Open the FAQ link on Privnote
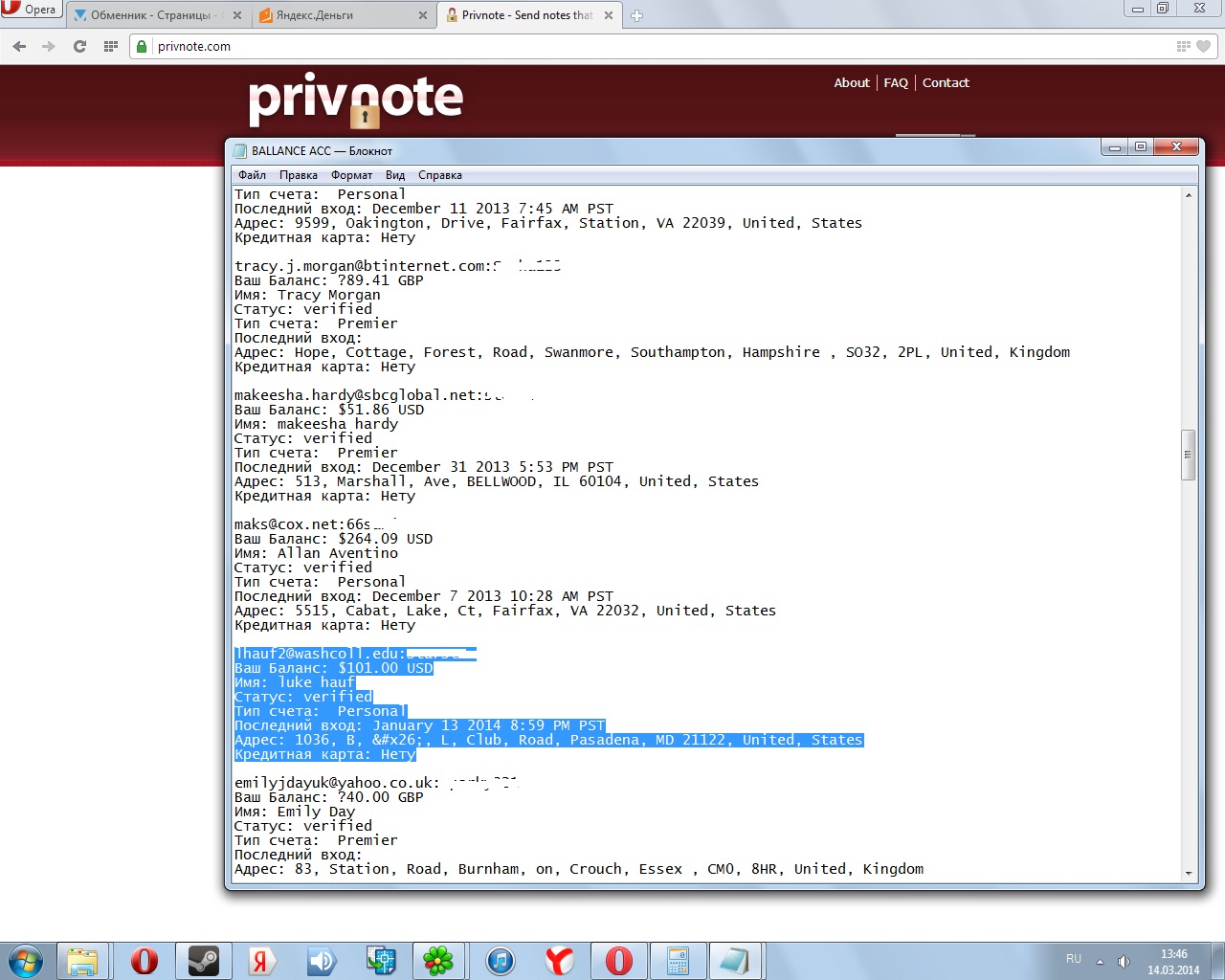The width and height of the screenshot is (1225, 980). coord(896,83)
